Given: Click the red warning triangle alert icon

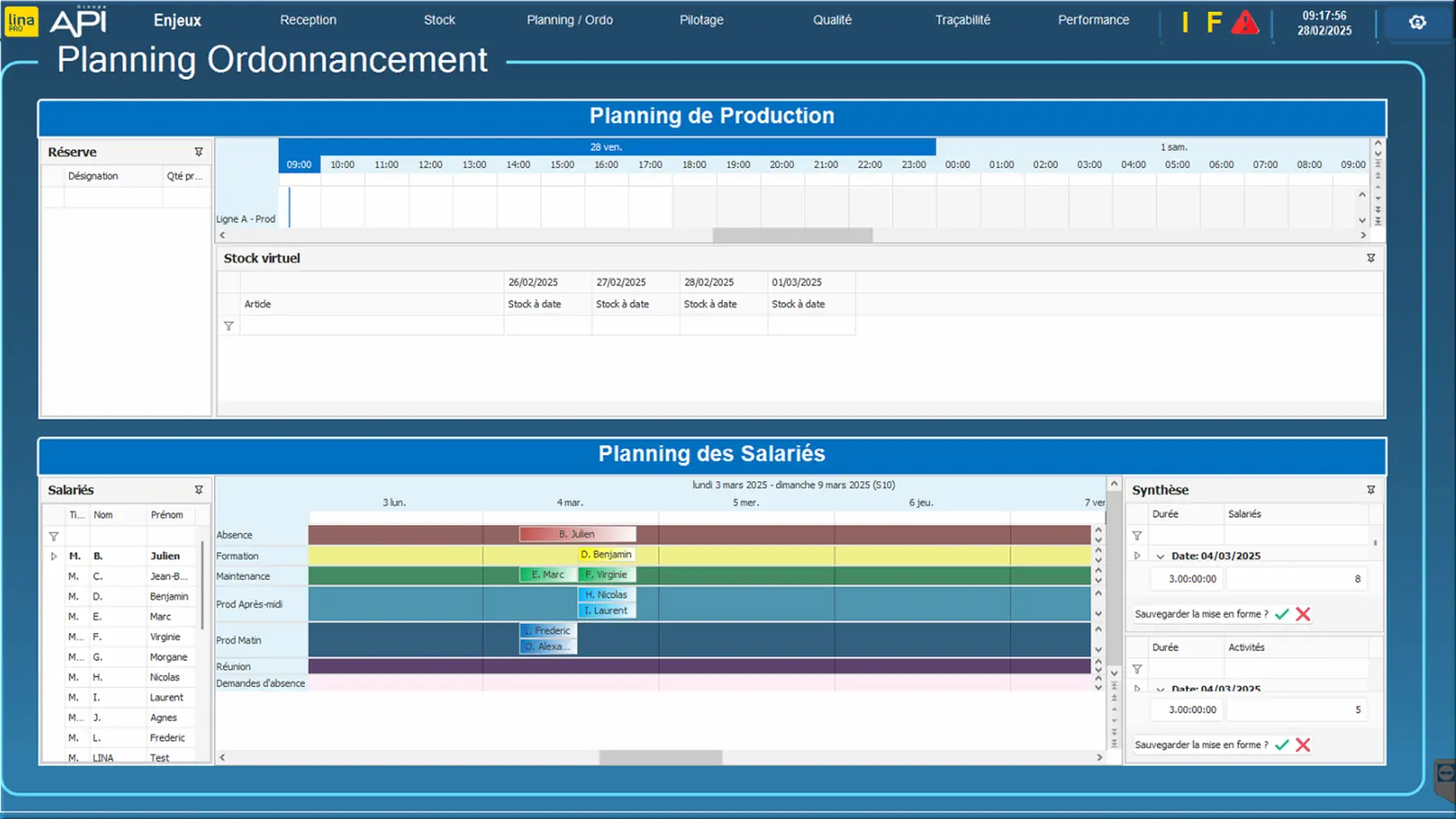Looking at the screenshot, I should pos(1244,22).
